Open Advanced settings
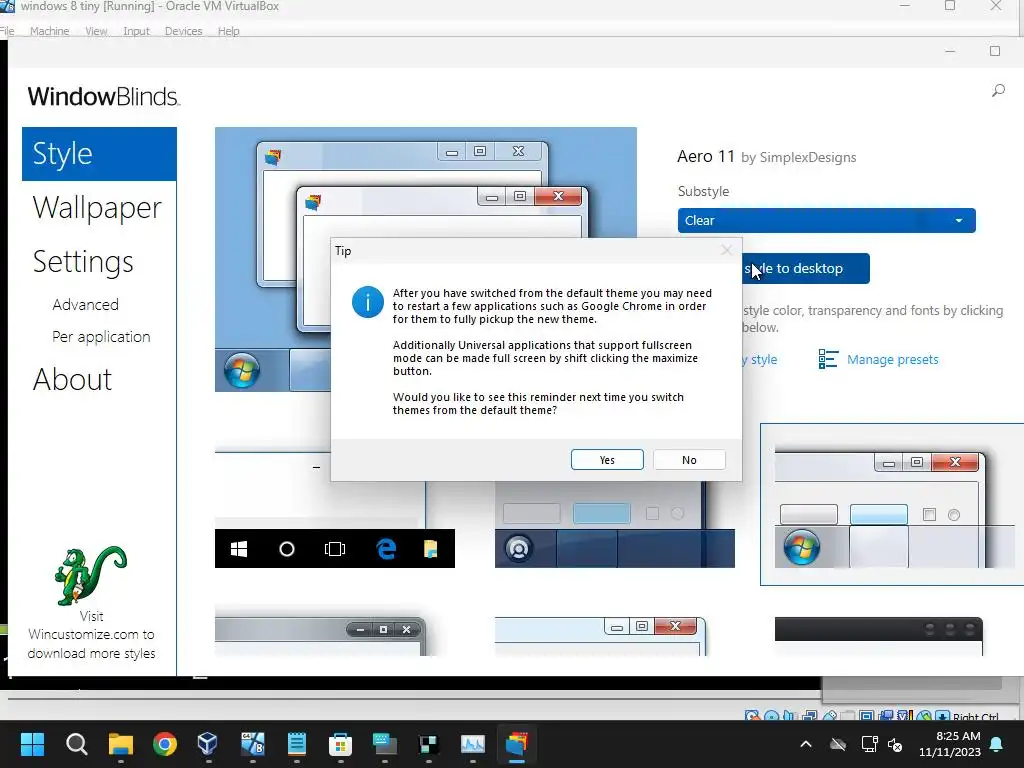This screenshot has height=768, width=1024. [x=86, y=305]
